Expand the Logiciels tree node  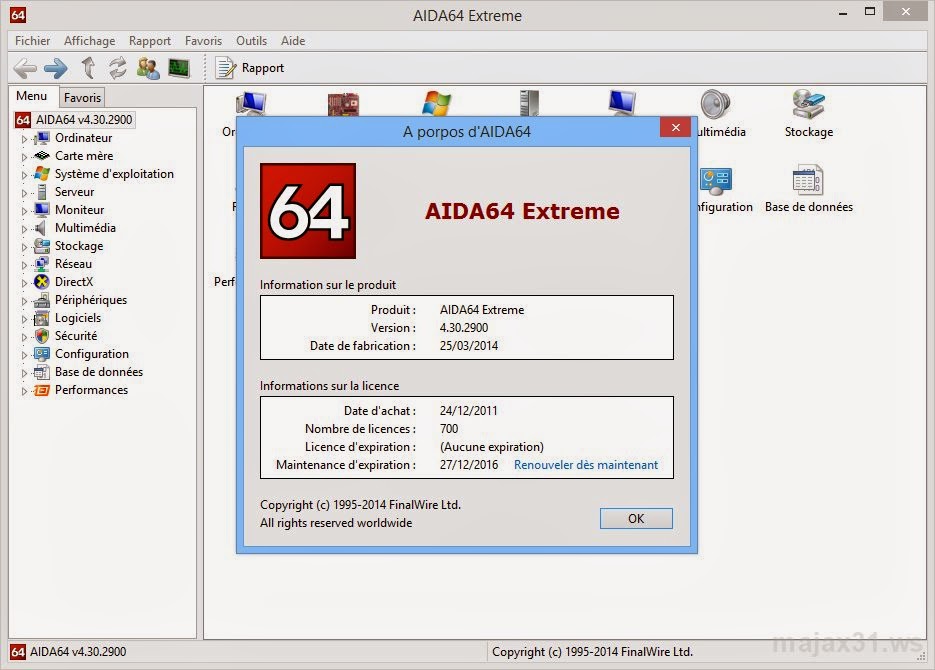tap(23, 318)
